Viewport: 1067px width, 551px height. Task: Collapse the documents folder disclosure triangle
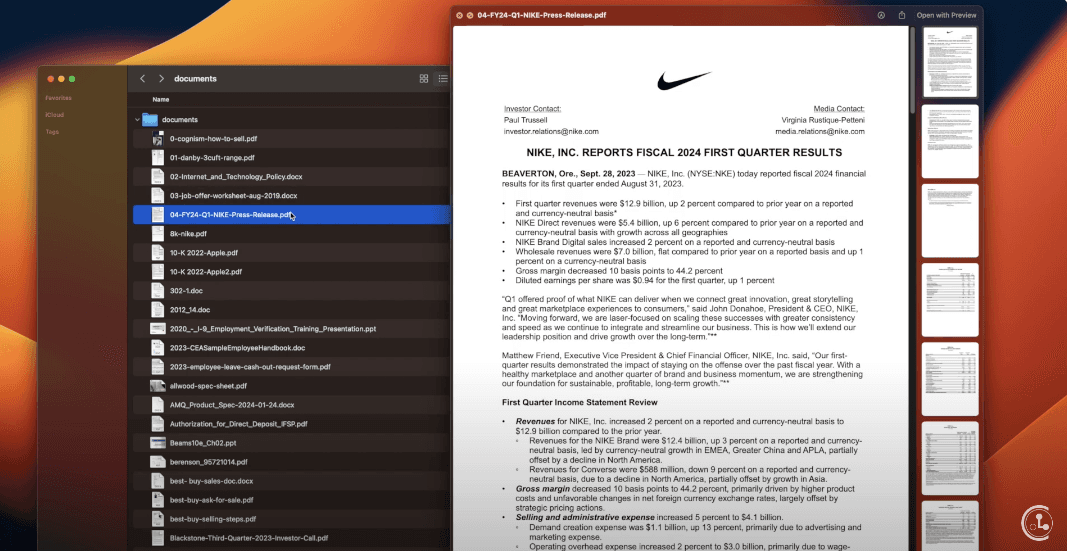137,120
